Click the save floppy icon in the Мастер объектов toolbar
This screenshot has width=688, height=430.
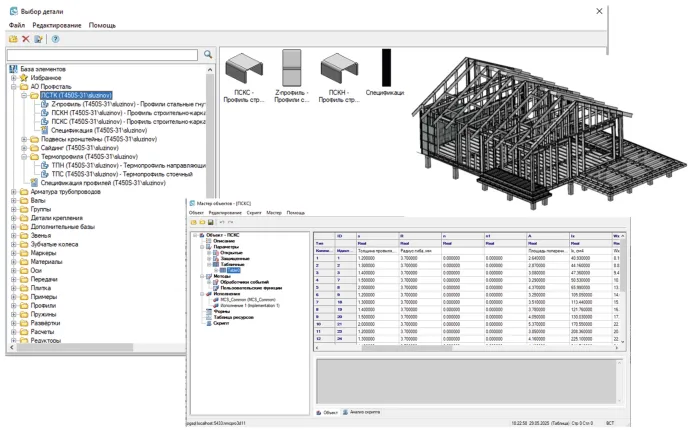pyautogui.click(x=211, y=222)
